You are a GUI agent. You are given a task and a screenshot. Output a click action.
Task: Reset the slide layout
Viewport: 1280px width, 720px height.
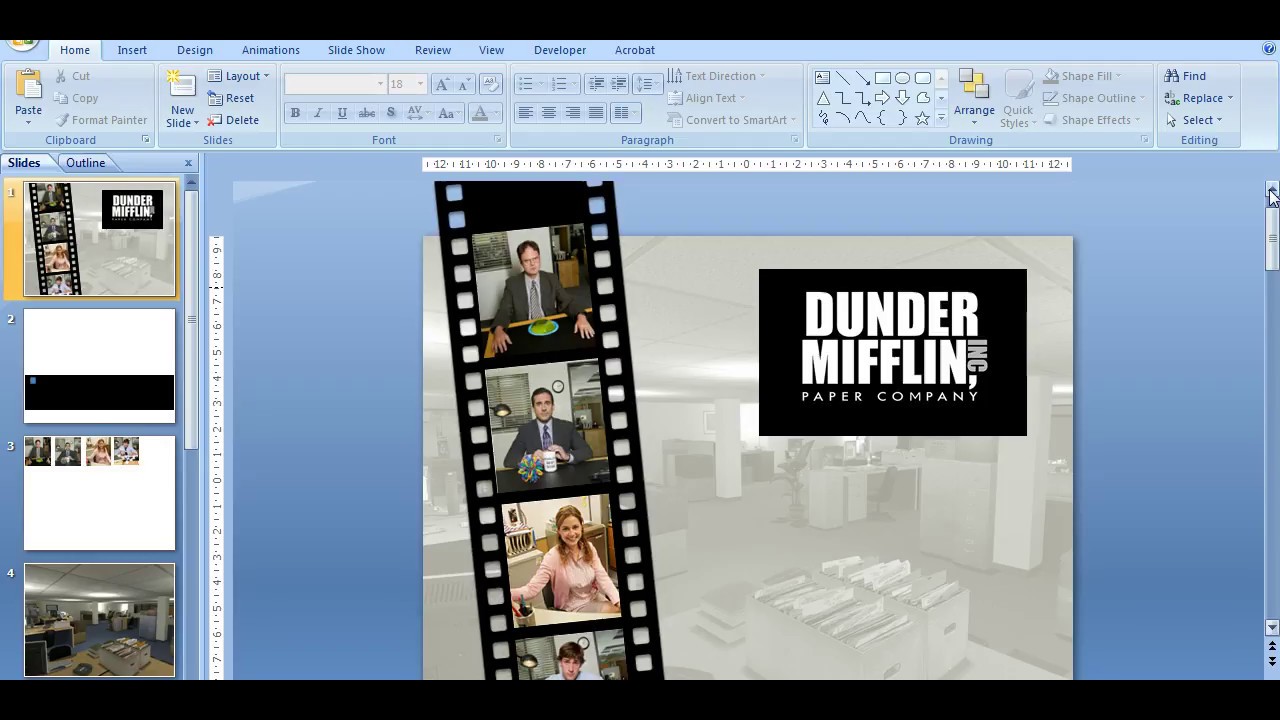point(231,98)
